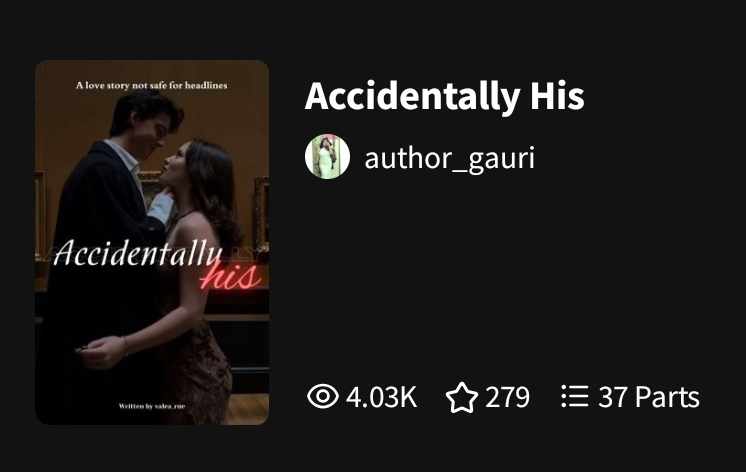
Task: Open the author_gauri profile avatar
Action: [327, 157]
